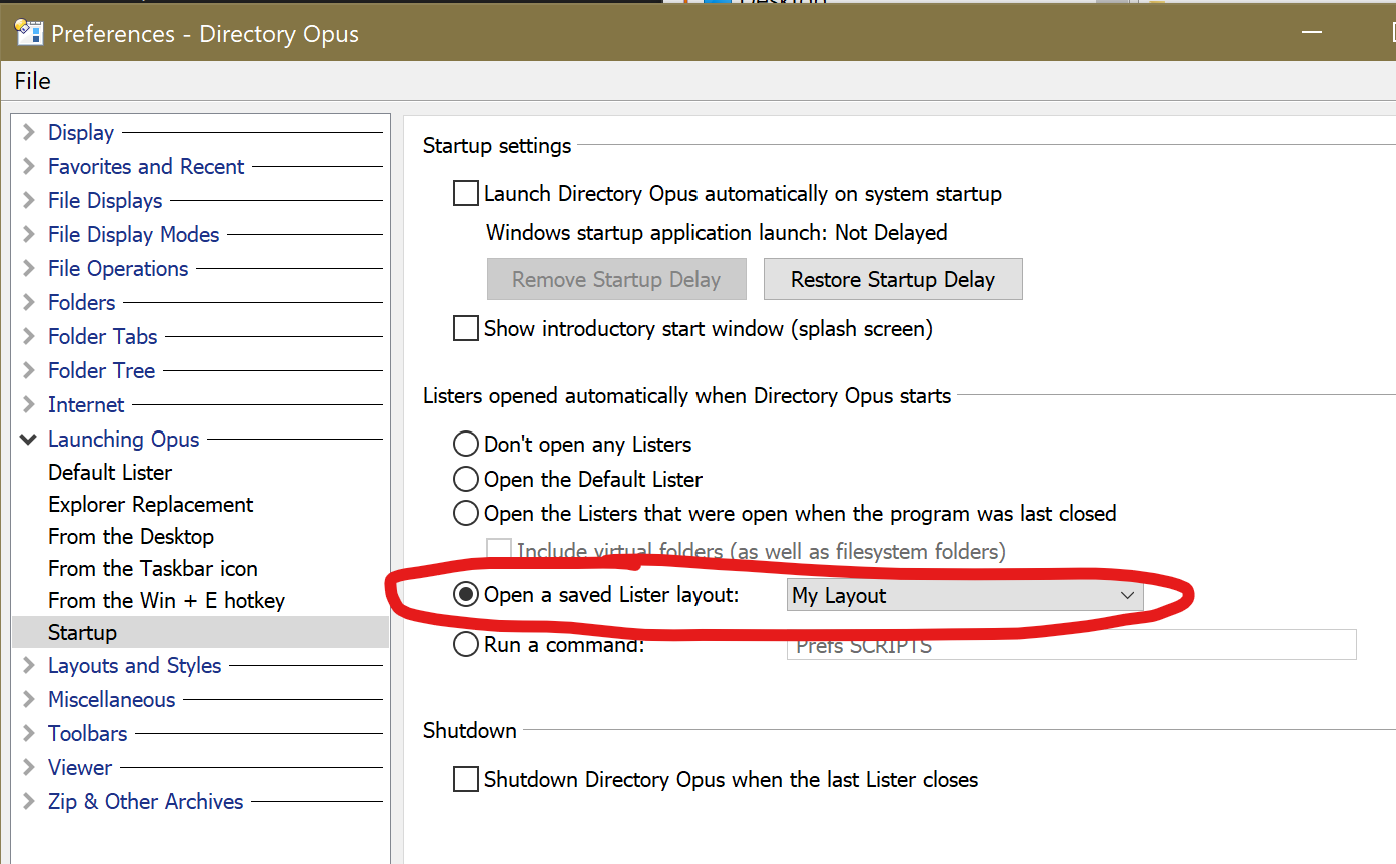Expand the File Operations category
The image size is (1396, 864).
click(x=28, y=269)
